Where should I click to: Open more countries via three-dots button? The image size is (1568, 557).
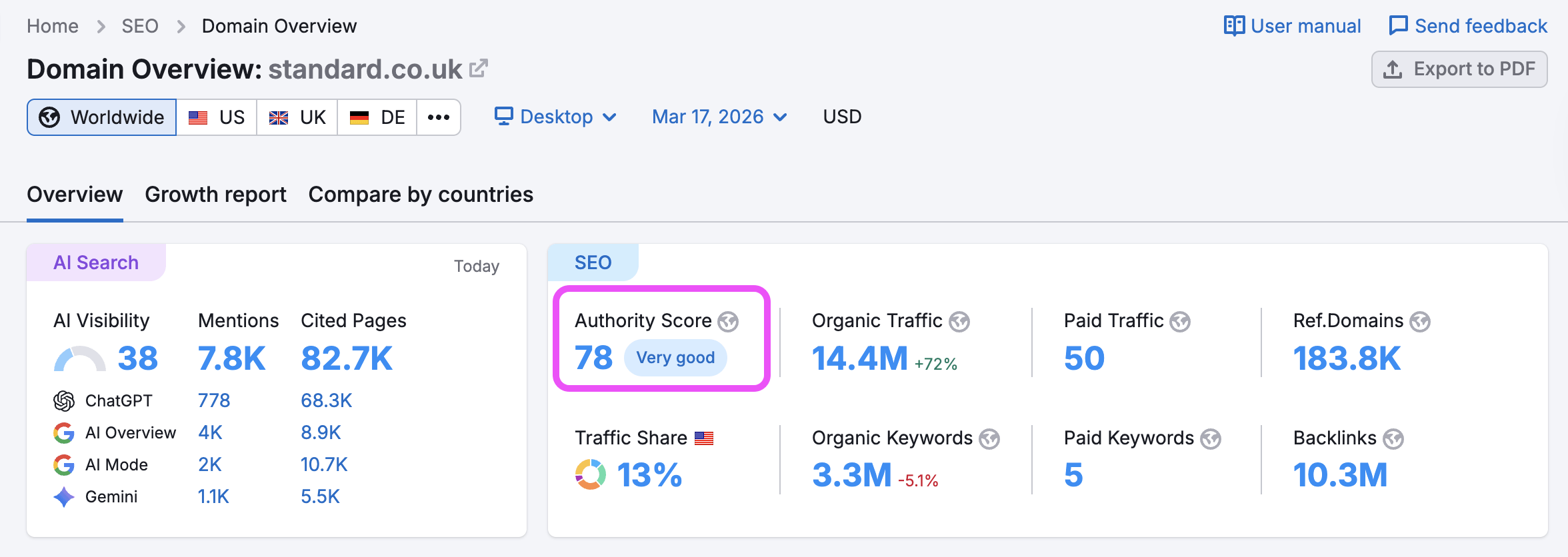tap(439, 117)
